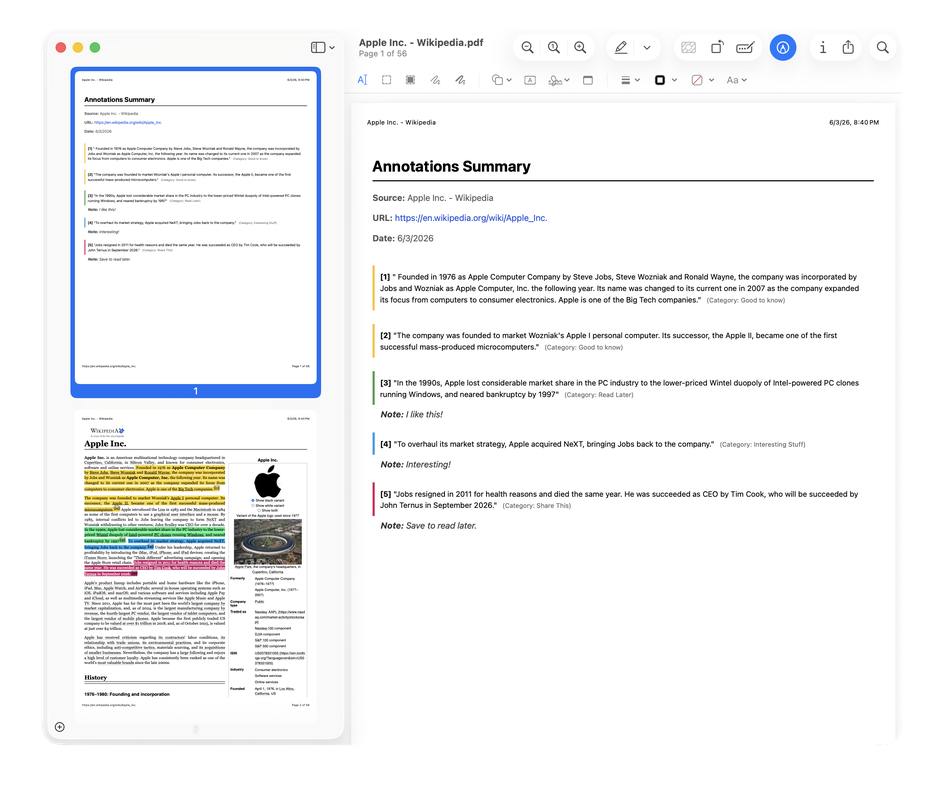Zoom in on the PDF page

[580, 48]
